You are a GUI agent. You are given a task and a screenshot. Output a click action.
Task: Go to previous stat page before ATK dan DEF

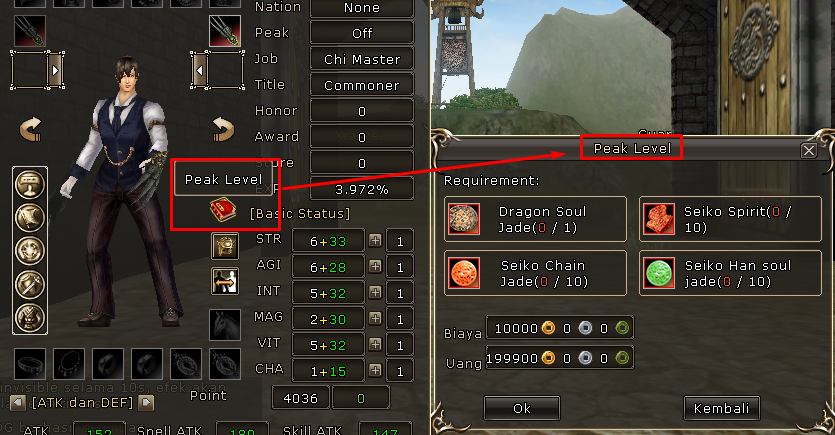tap(18, 403)
